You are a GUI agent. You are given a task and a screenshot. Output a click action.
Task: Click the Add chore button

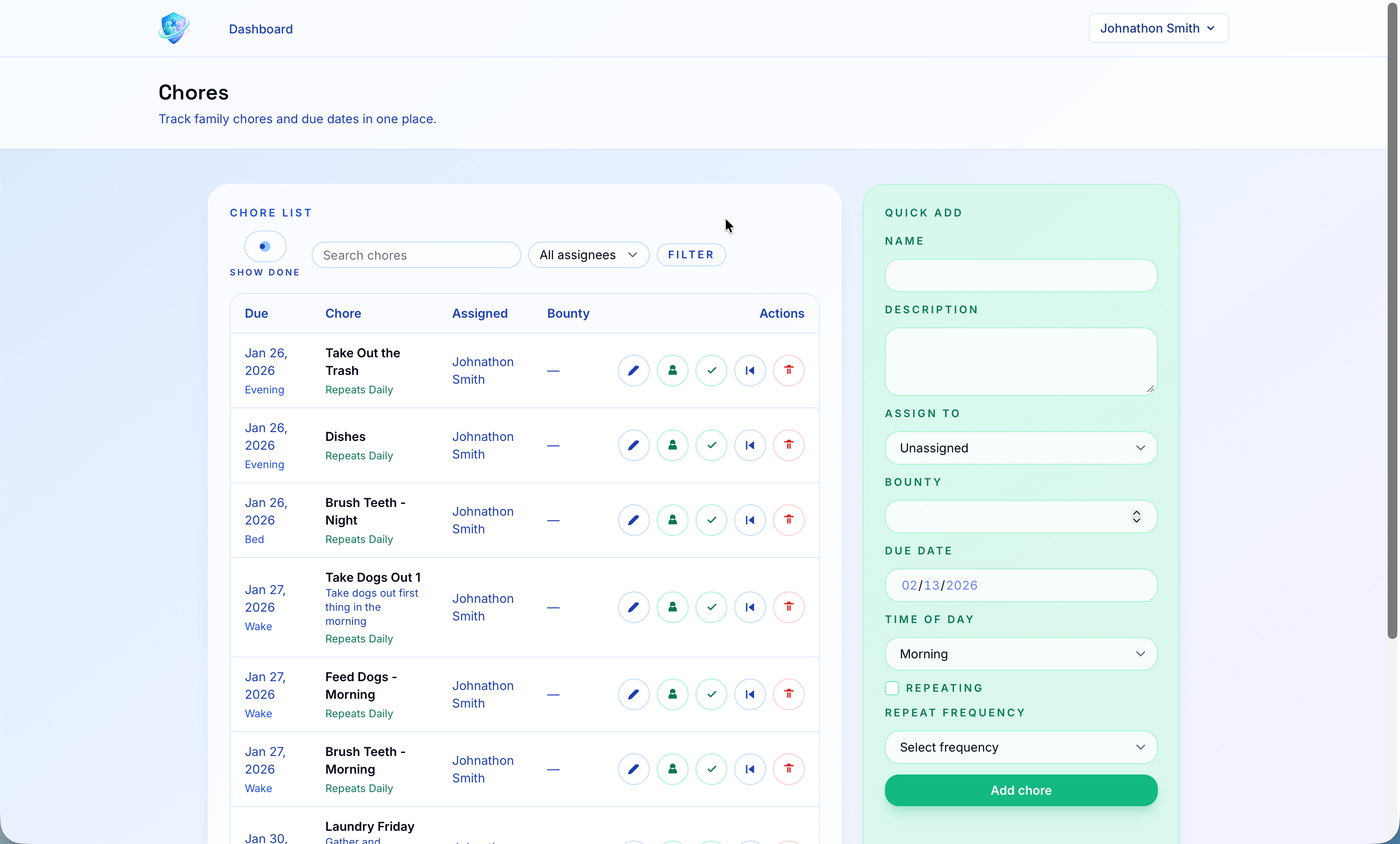coord(1020,791)
